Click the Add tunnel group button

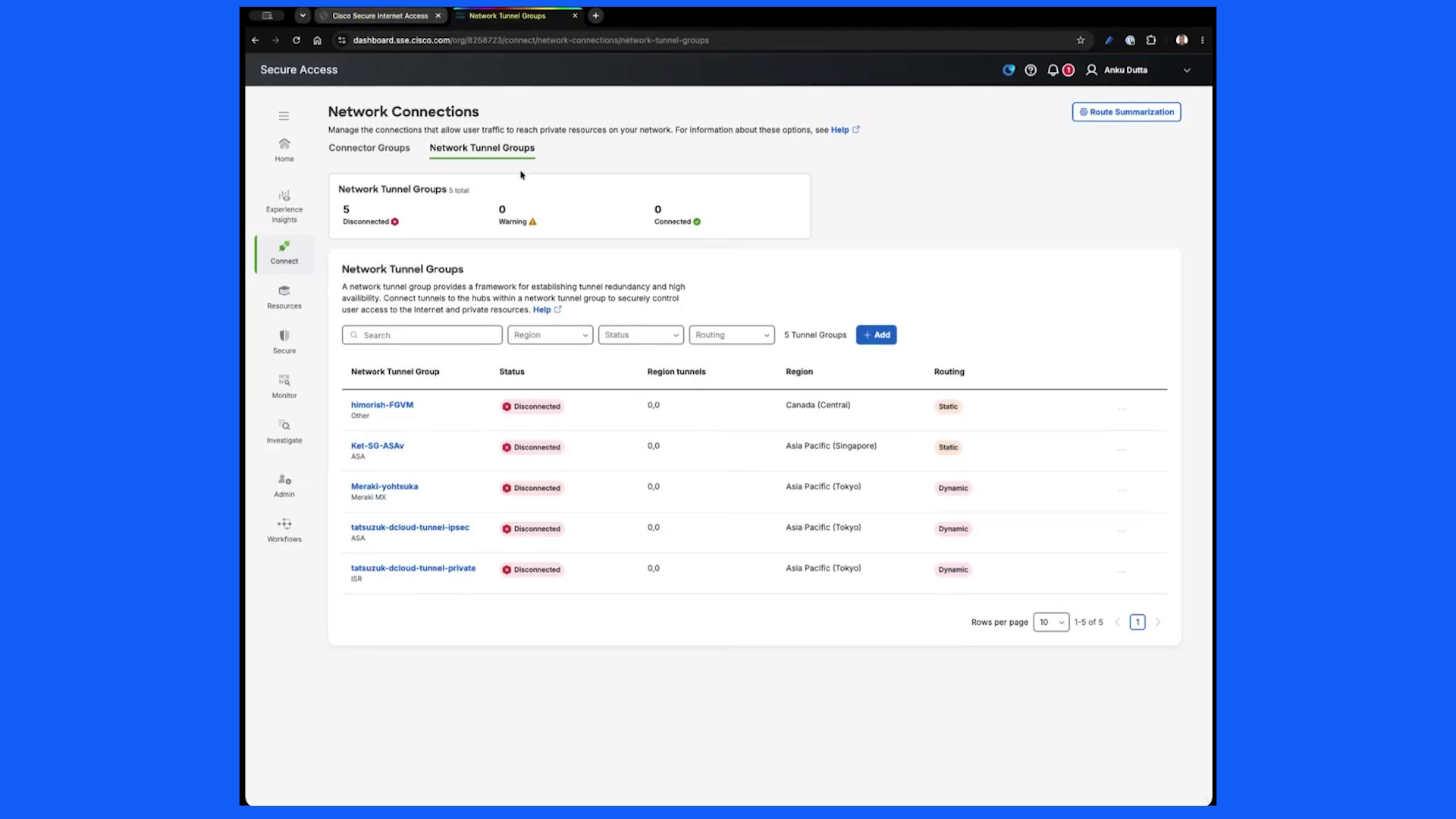[877, 335]
